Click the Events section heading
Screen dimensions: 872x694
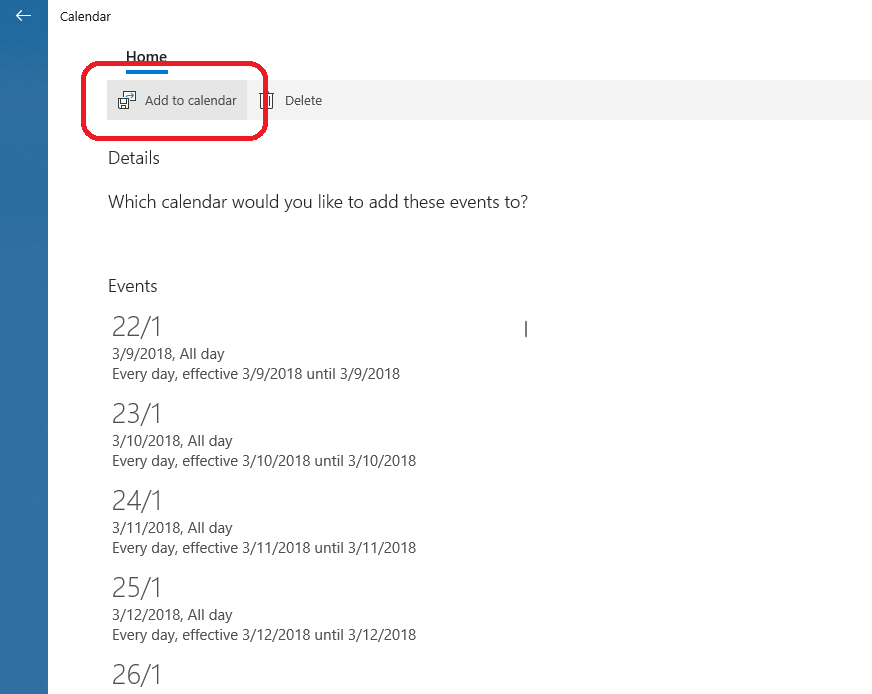point(132,286)
